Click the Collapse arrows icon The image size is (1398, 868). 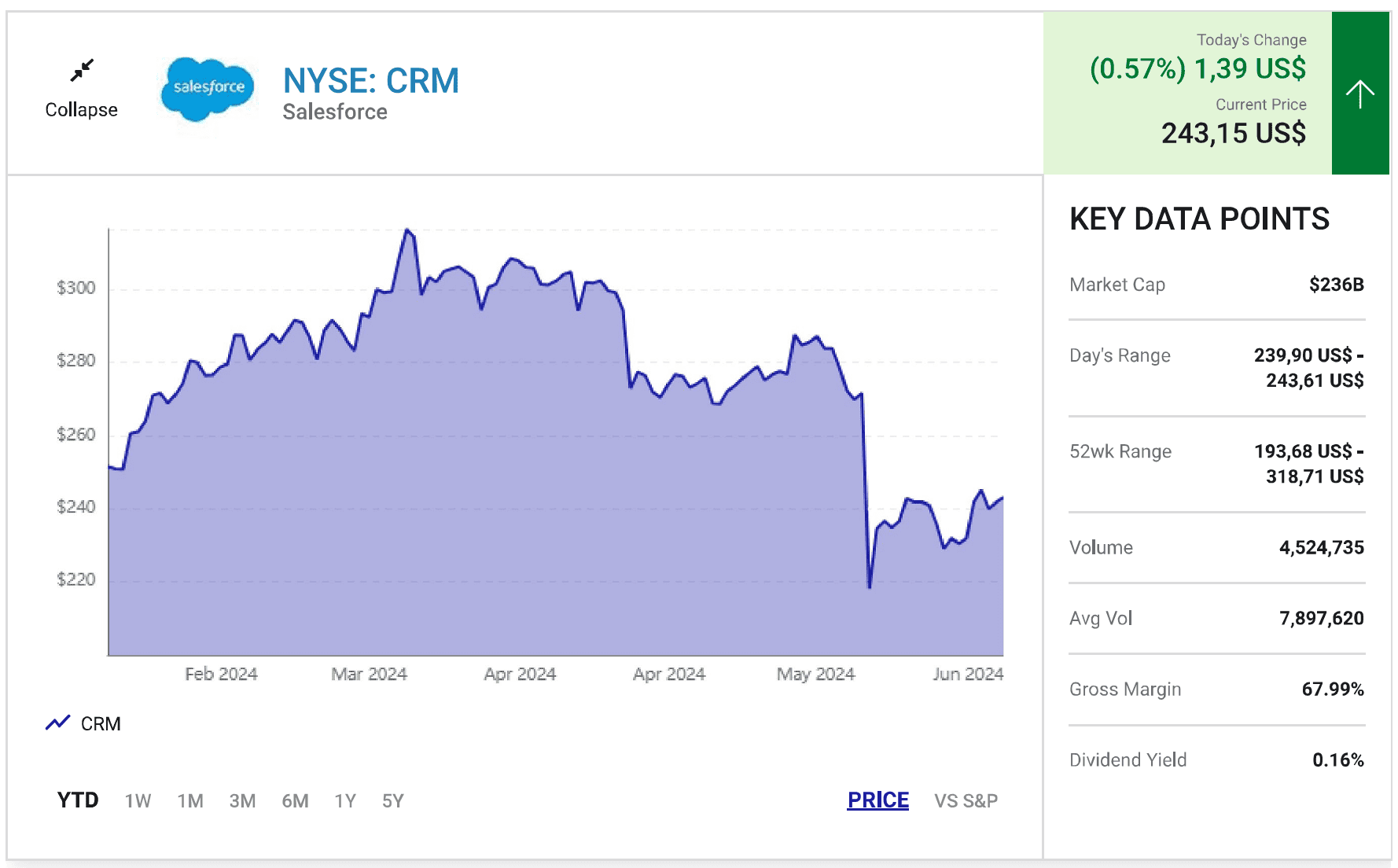coord(82,70)
